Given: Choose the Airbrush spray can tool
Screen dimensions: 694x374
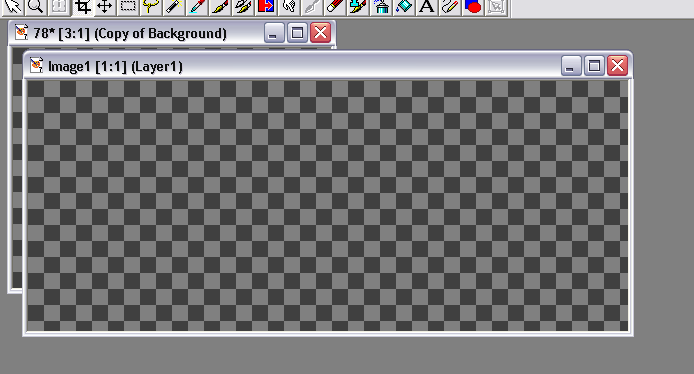Looking at the screenshot, I should pos(381,7).
